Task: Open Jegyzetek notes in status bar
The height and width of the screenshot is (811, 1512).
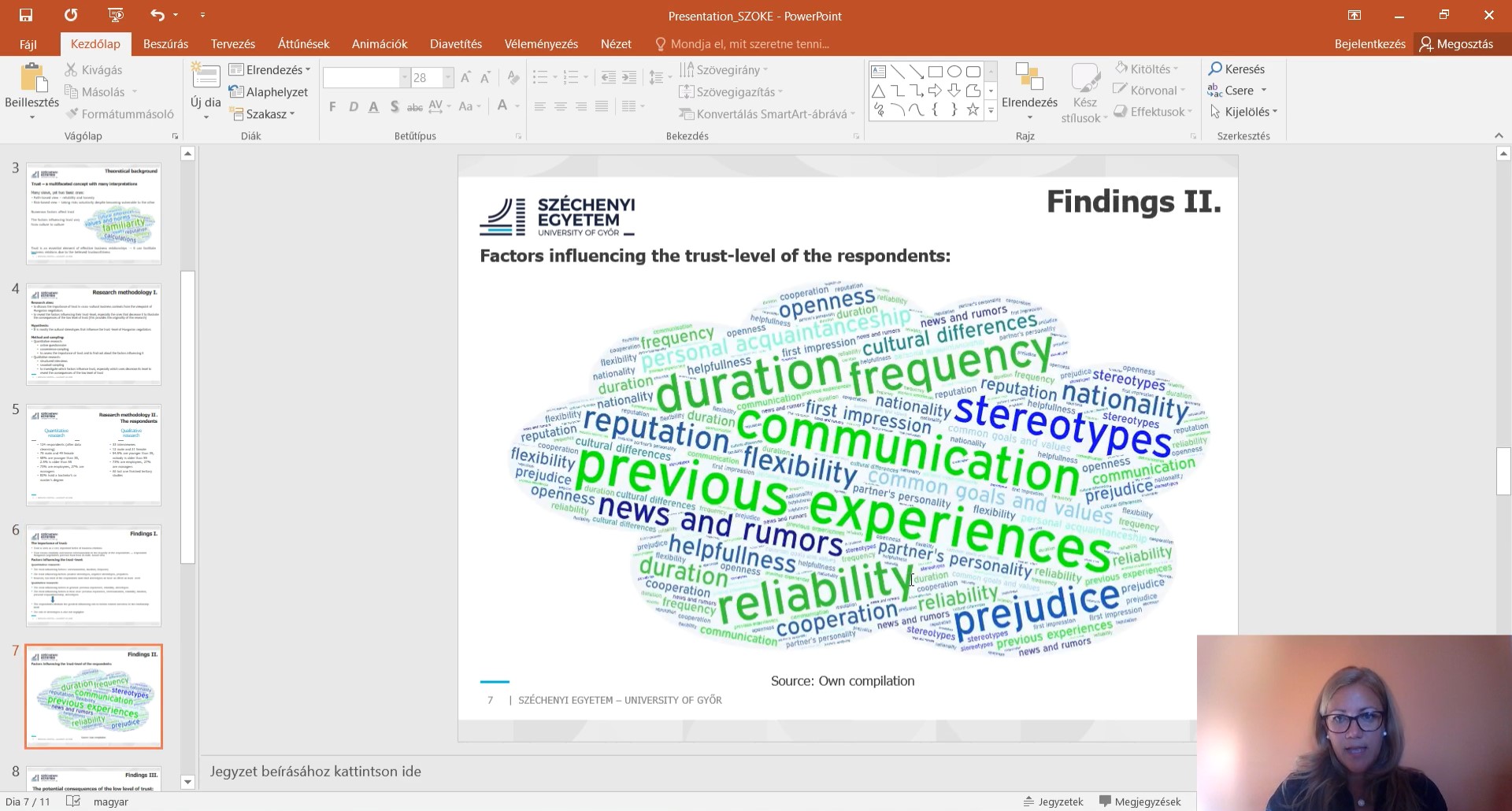Action: coord(1053,802)
